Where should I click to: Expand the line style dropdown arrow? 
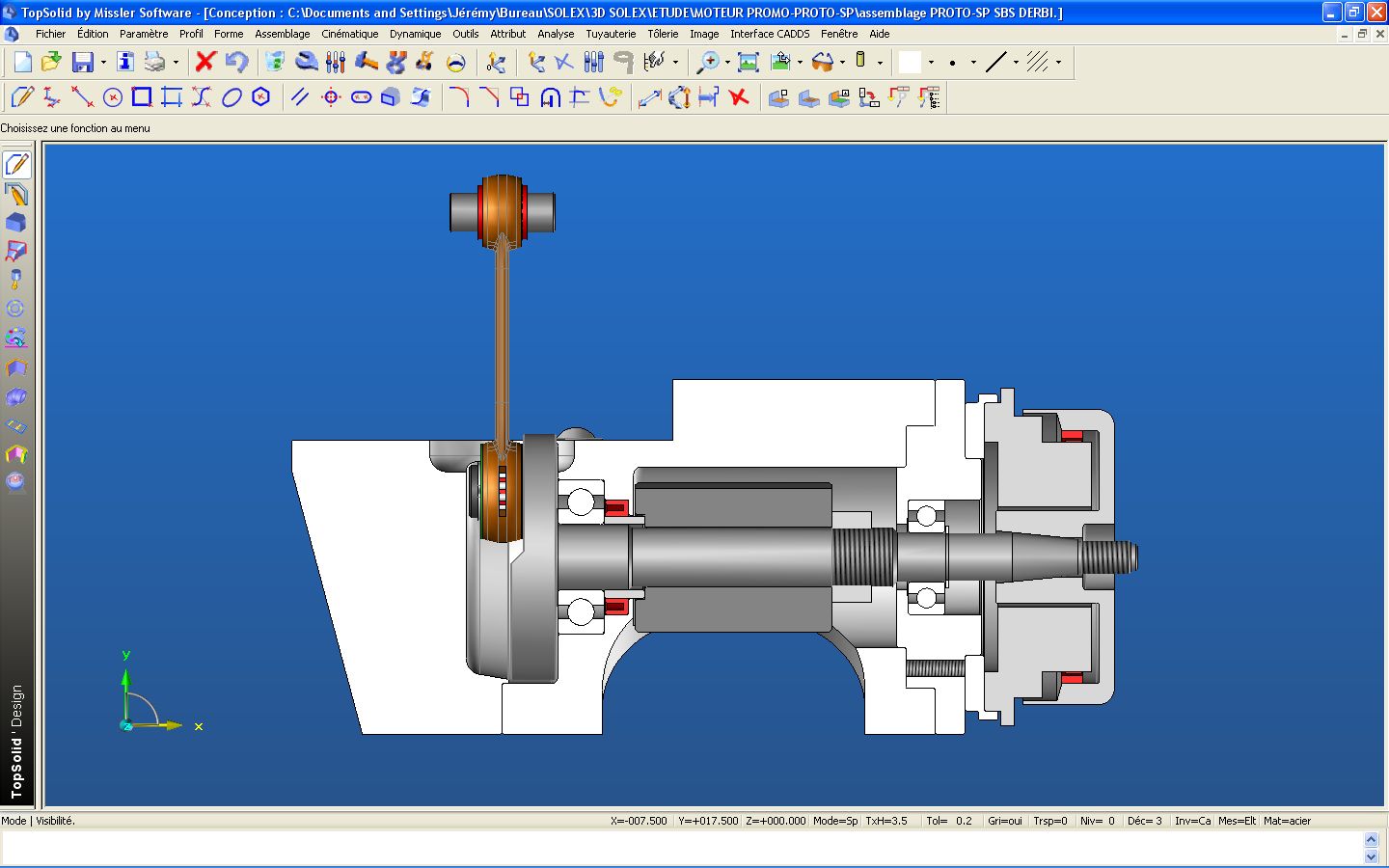point(1016,63)
